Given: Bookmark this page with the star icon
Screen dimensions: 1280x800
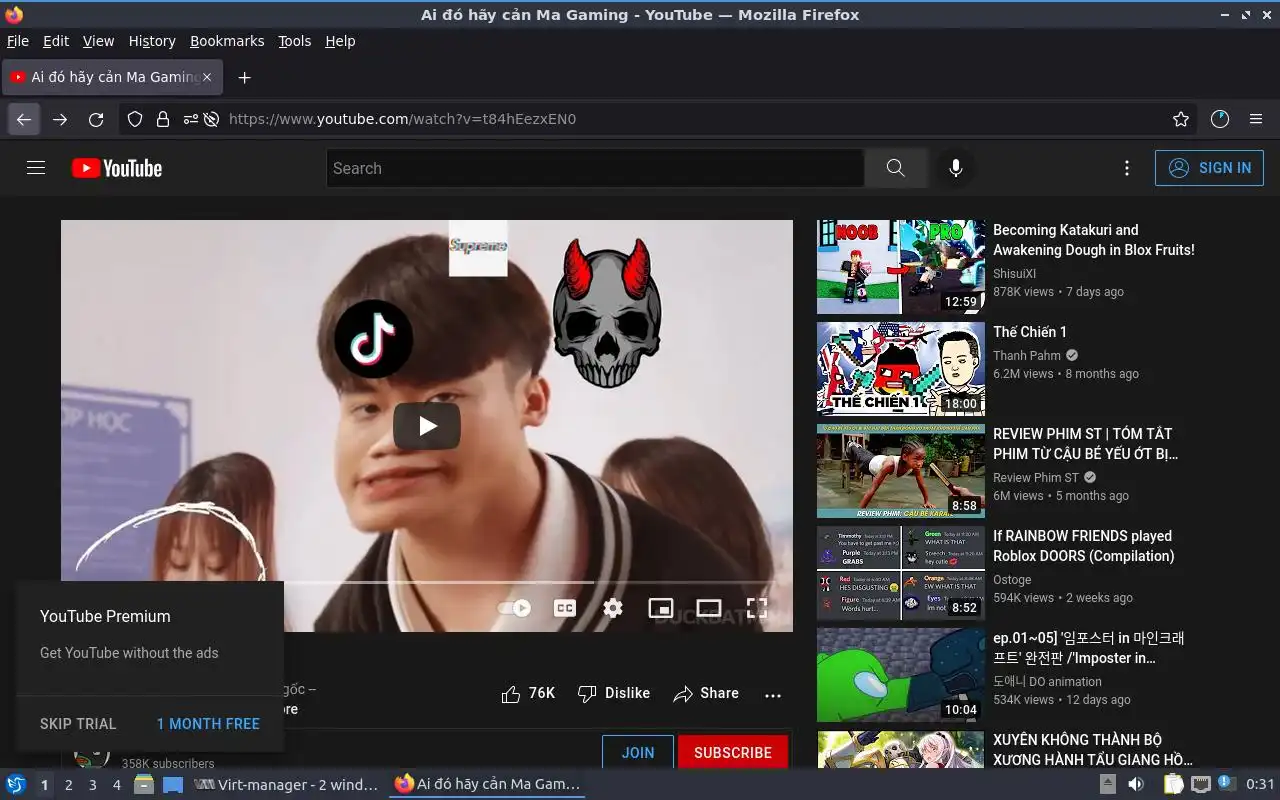Looking at the screenshot, I should [x=1181, y=119].
